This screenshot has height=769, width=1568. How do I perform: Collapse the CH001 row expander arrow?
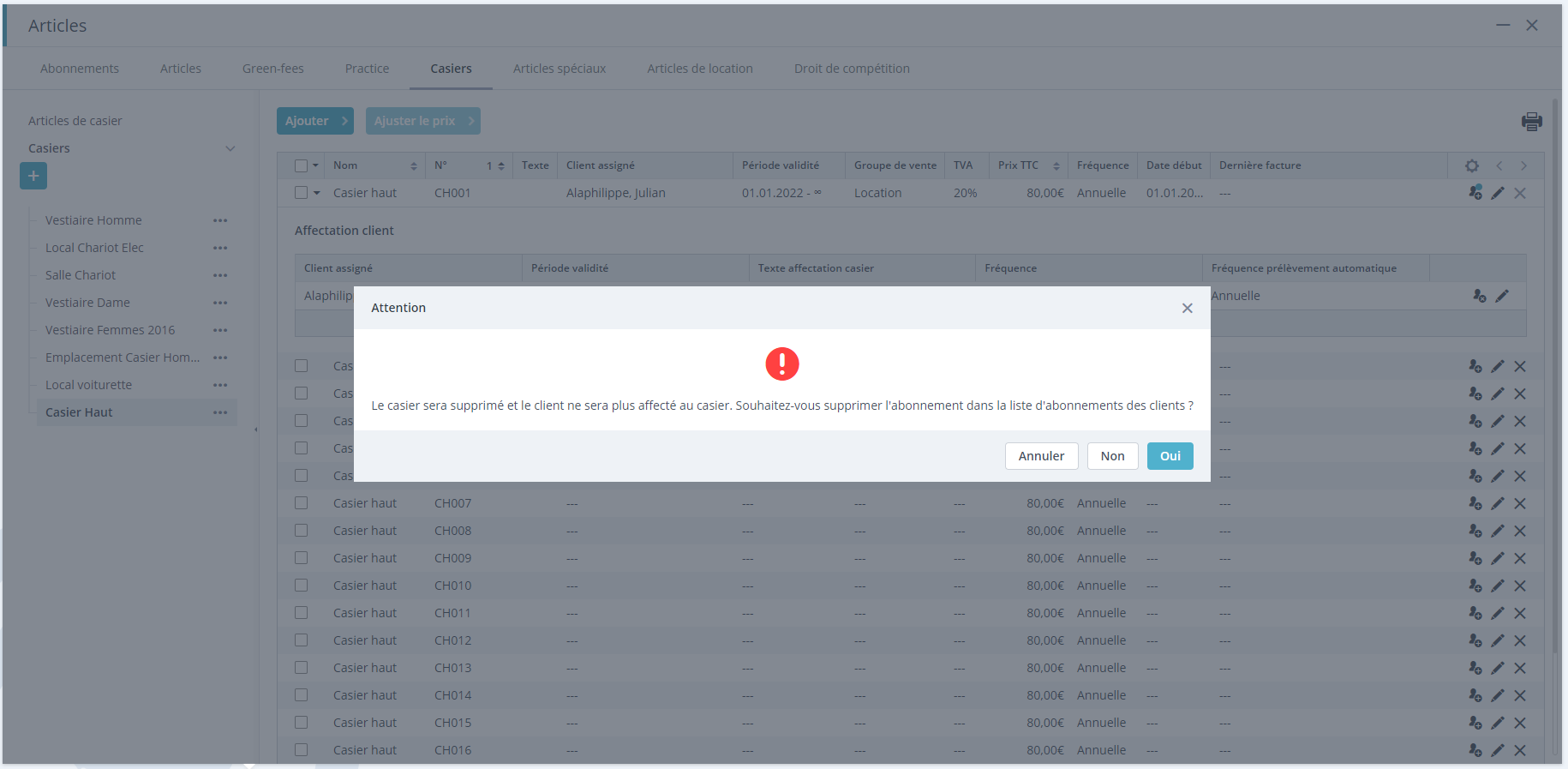coord(316,193)
